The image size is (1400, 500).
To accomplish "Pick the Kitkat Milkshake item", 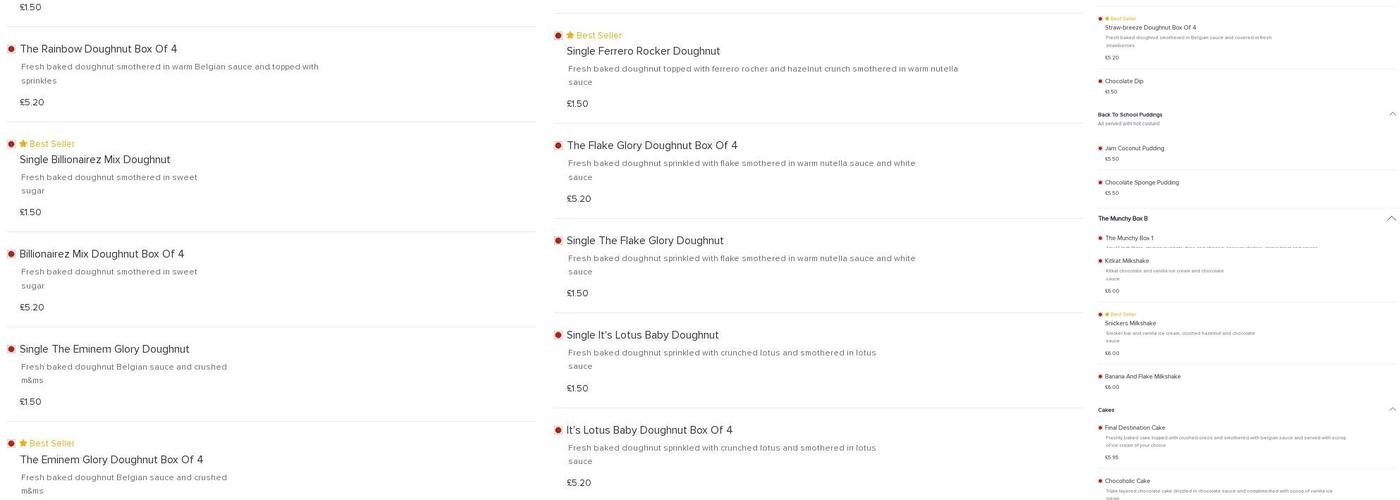I will pyautogui.click(x=1127, y=261).
